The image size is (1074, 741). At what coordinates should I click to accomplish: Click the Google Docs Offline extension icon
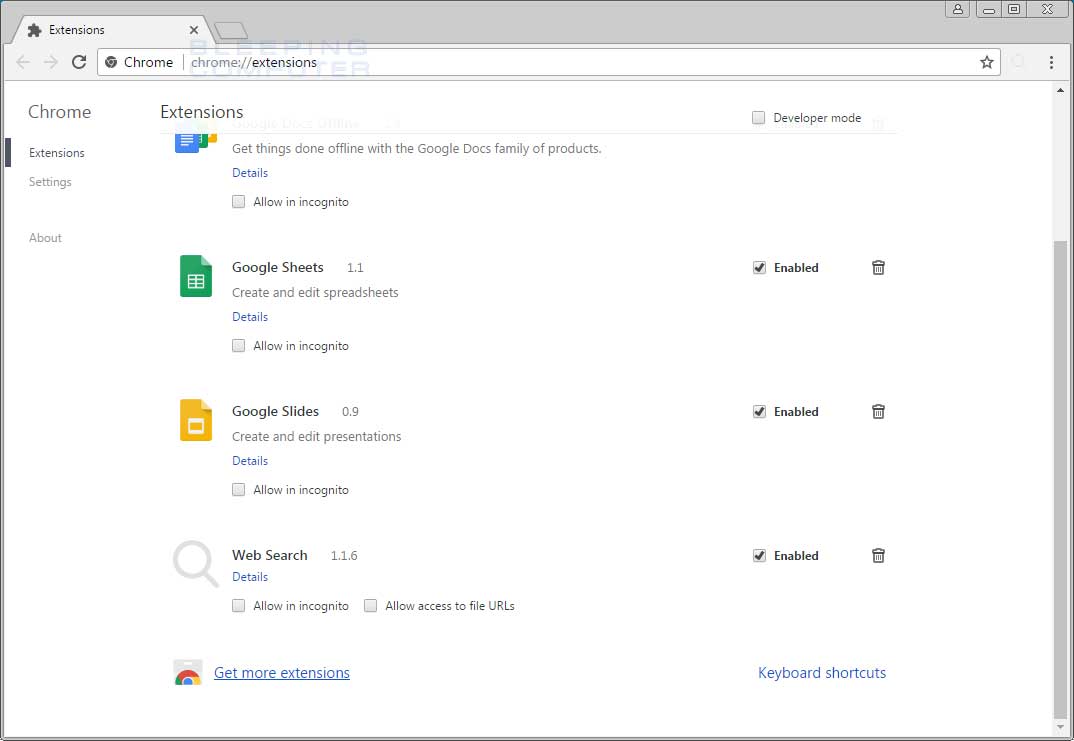point(195,140)
